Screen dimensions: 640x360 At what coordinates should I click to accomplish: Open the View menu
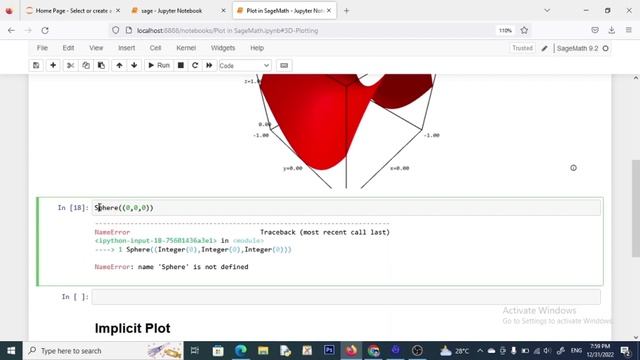(96, 48)
